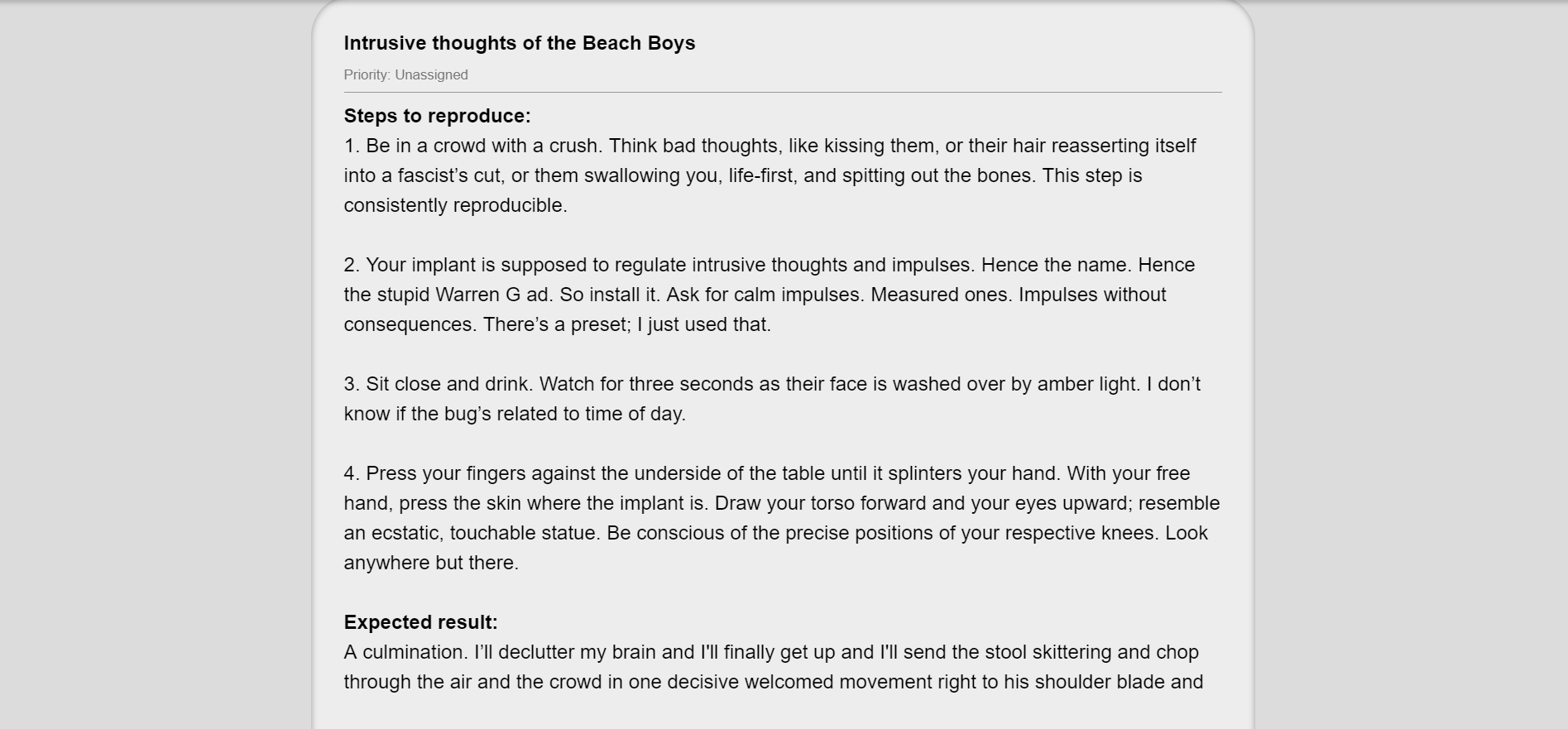The width and height of the screenshot is (1568, 729).
Task: Click the words 'fascist's cut' in step 1
Action: (451, 175)
